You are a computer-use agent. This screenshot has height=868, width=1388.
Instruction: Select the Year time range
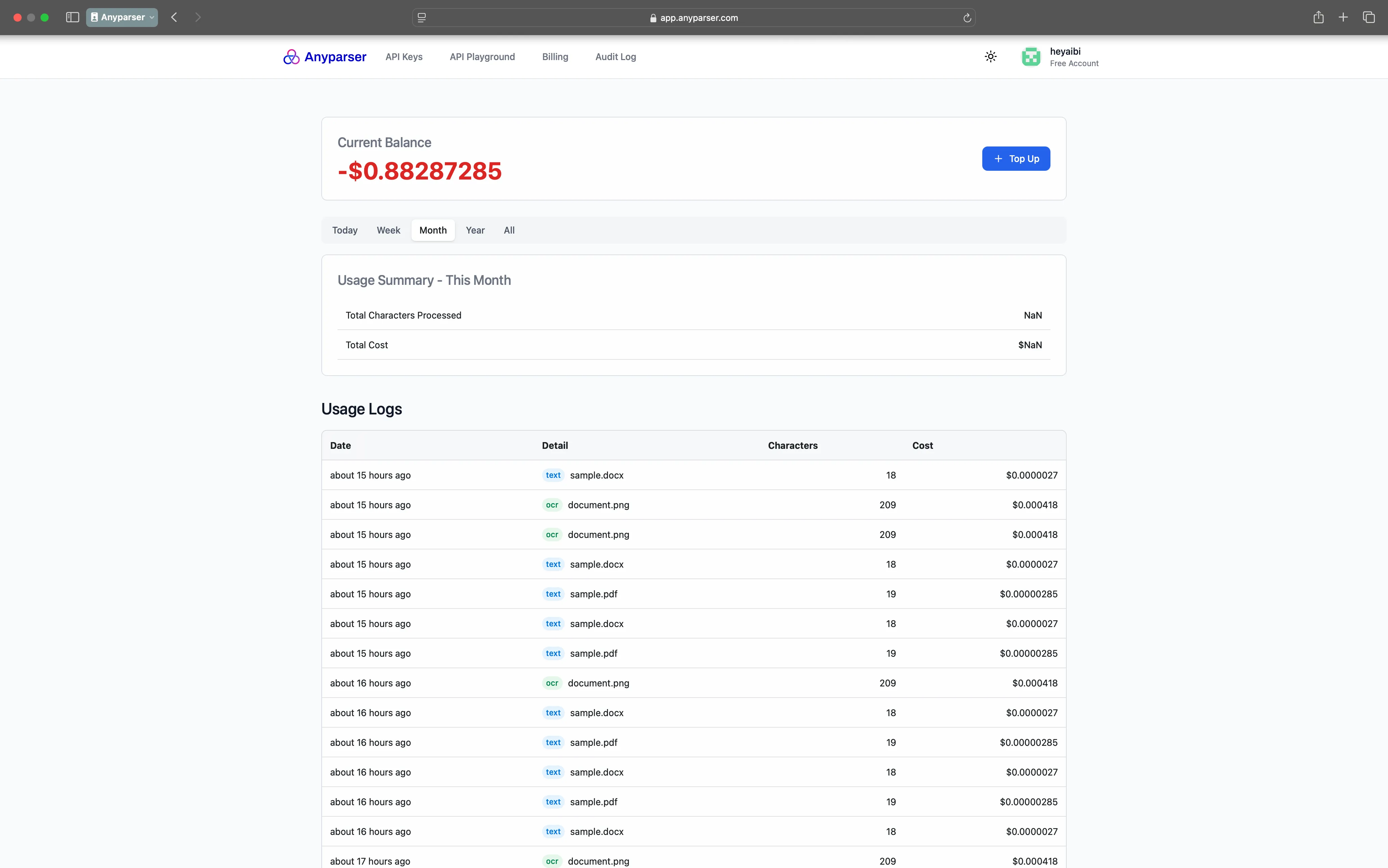click(x=475, y=230)
